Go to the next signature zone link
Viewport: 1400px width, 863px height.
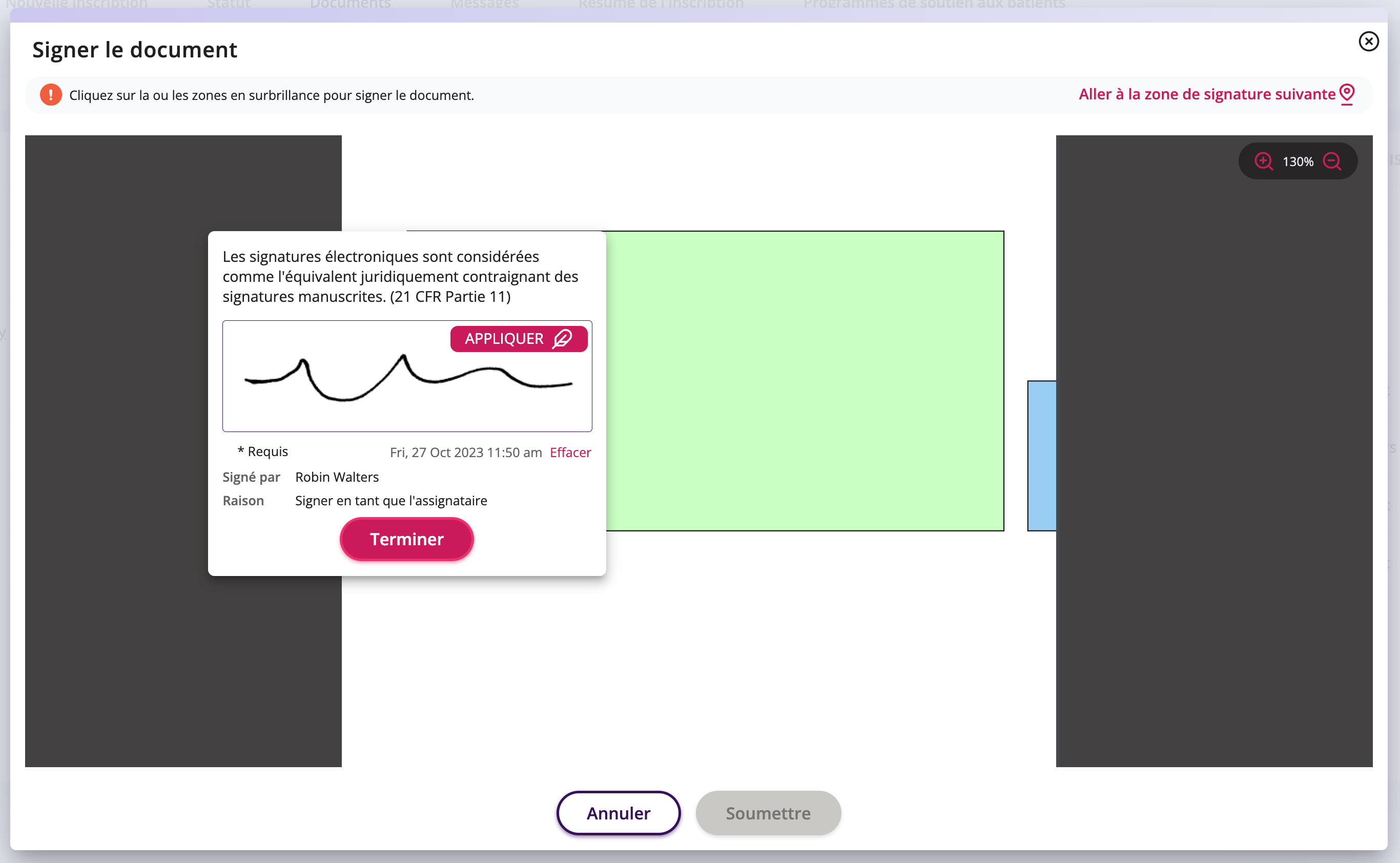click(x=1206, y=94)
